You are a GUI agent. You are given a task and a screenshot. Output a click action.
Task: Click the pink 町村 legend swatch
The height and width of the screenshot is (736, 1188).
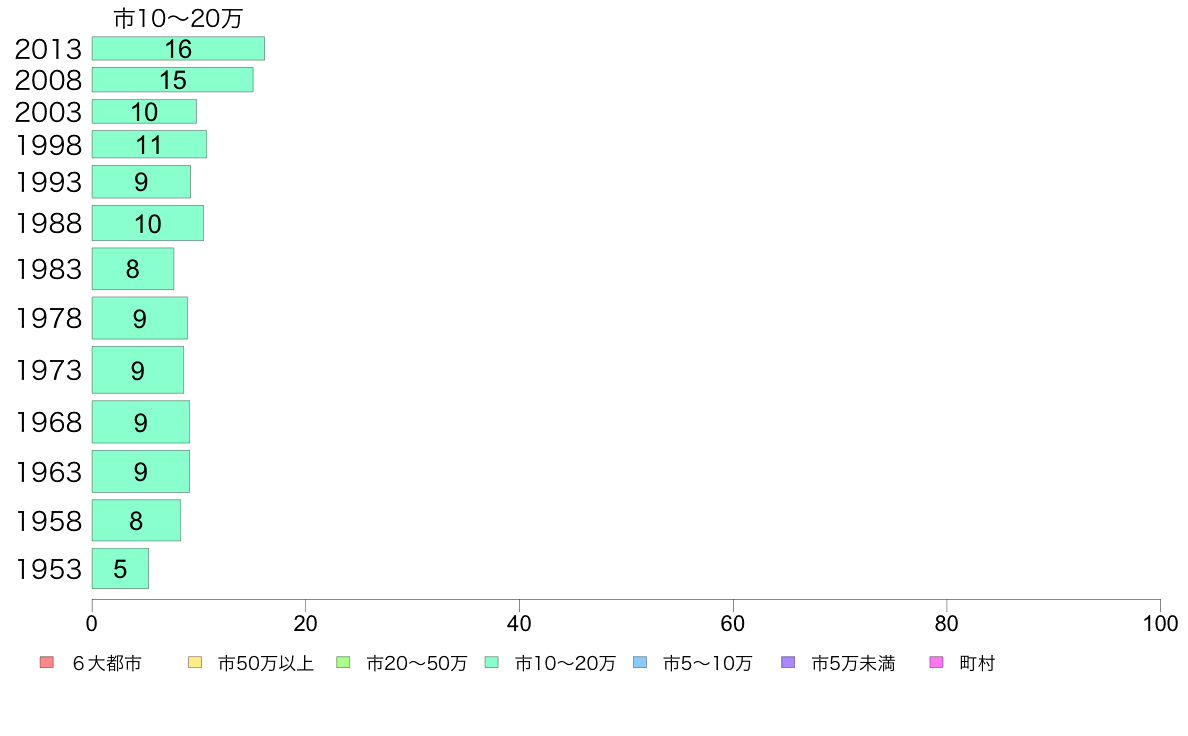pyautogui.click(x=936, y=662)
